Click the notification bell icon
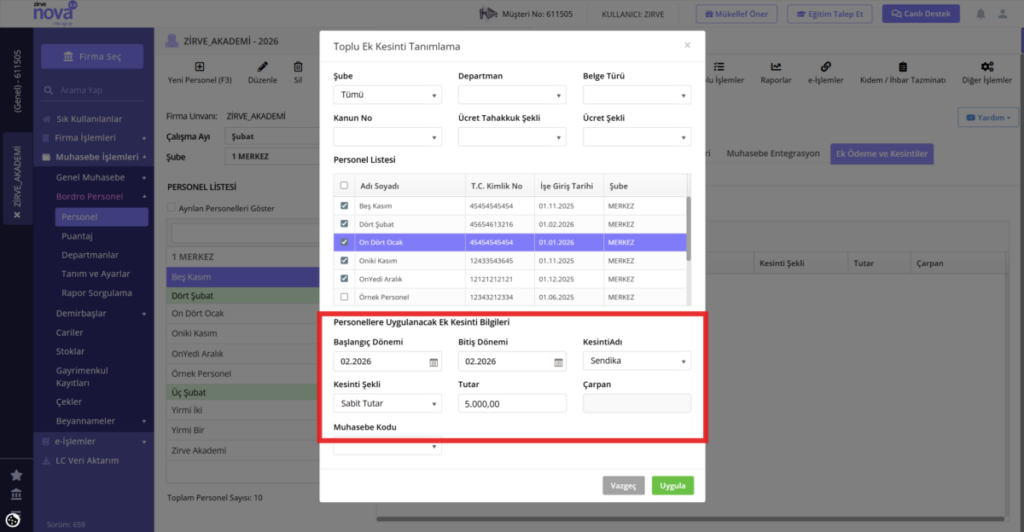The width and height of the screenshot is (1024, 532). pos(980,14)
